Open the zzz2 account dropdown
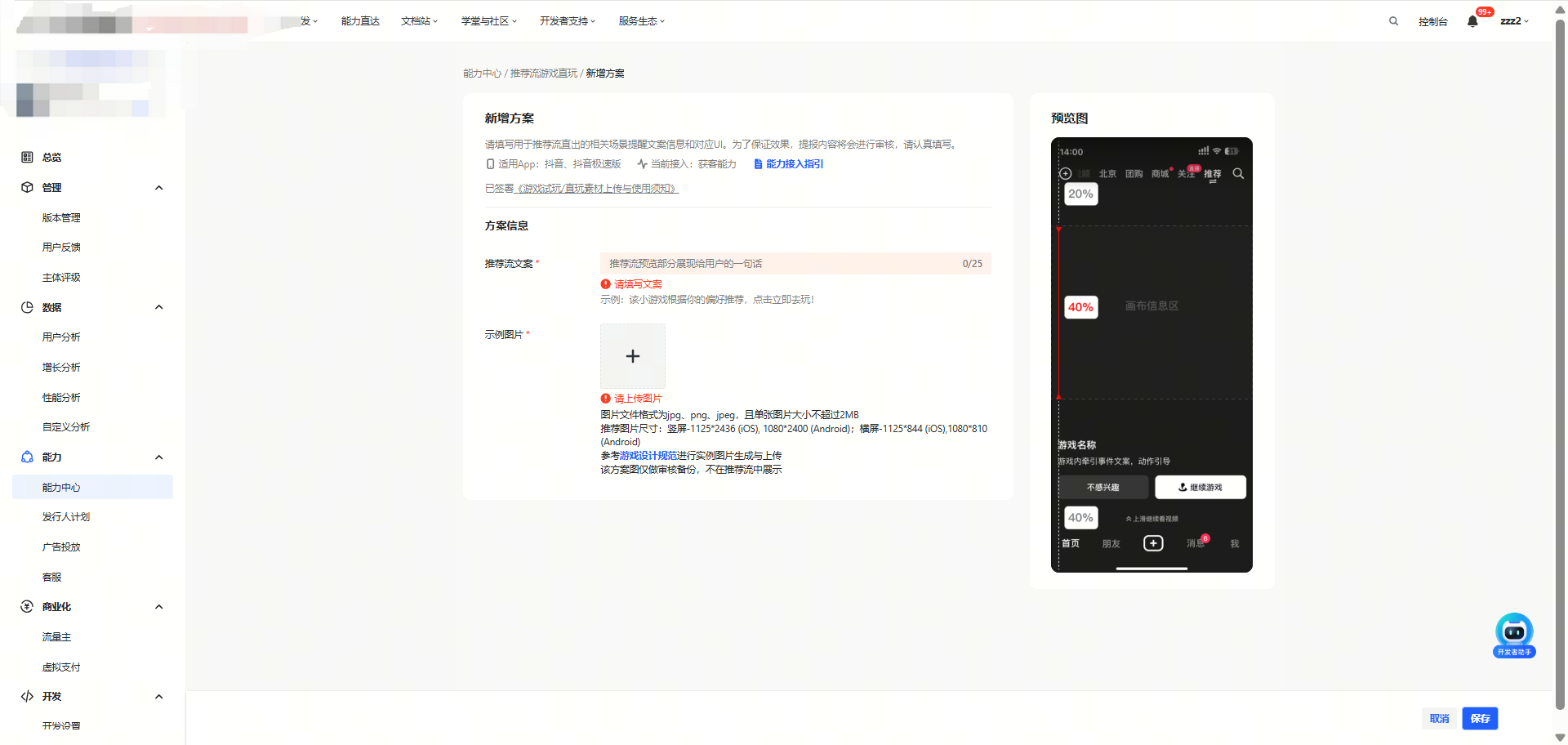Screen dimensions: 1568x745 [1514, 21]
